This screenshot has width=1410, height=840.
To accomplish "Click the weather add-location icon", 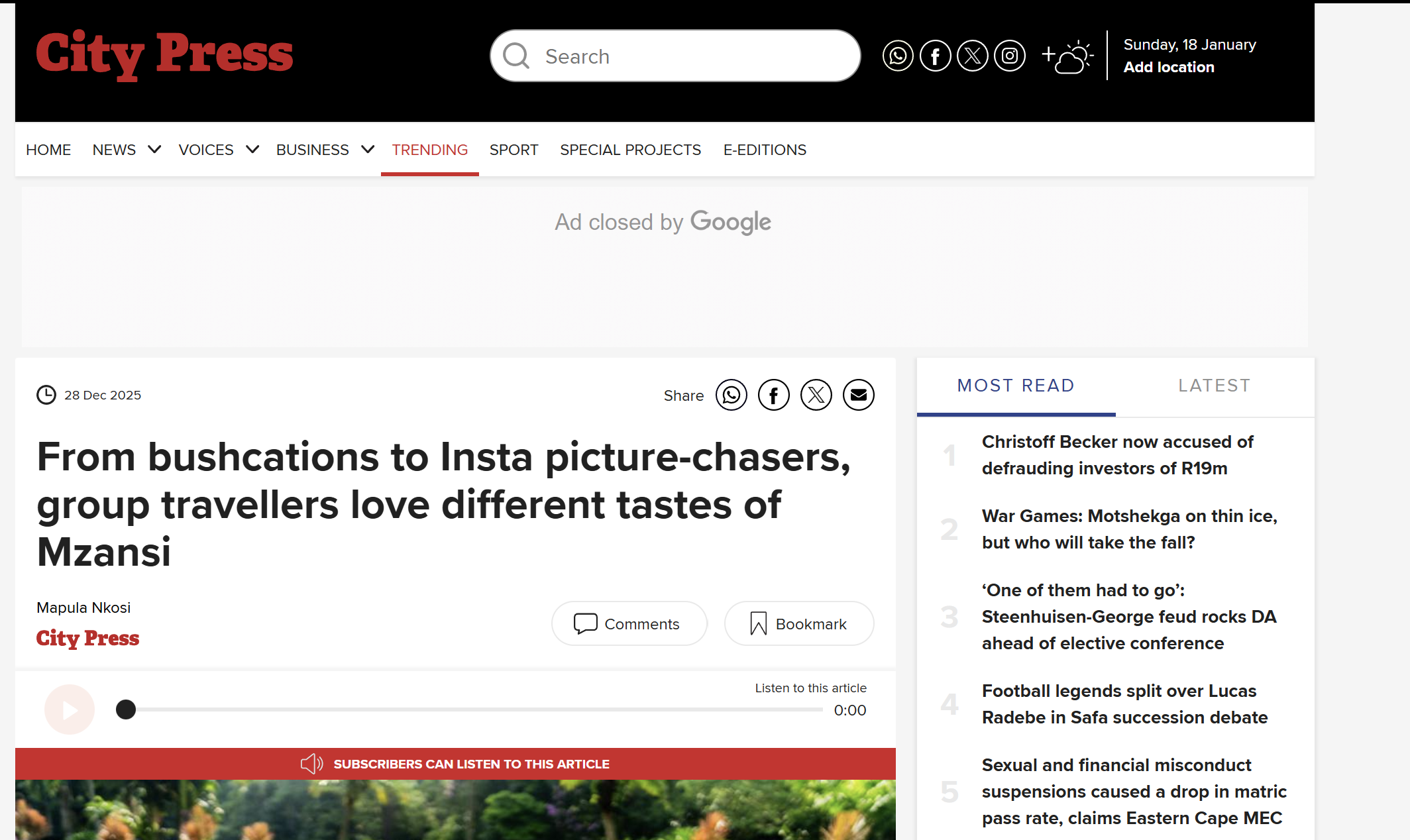I will click(1067, 57).
